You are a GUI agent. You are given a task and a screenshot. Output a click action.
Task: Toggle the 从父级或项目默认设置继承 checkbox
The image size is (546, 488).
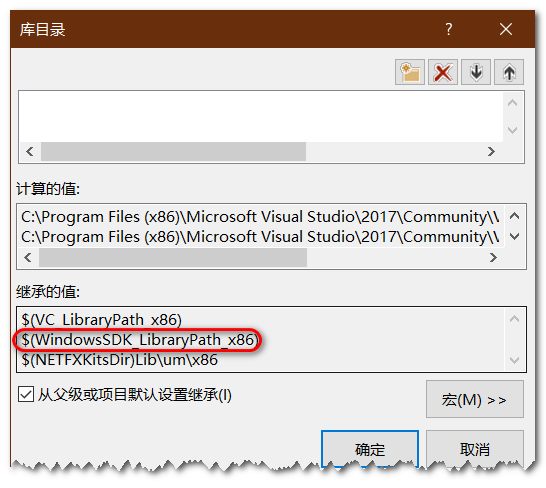pyautogui.click(x=26, y=394)
